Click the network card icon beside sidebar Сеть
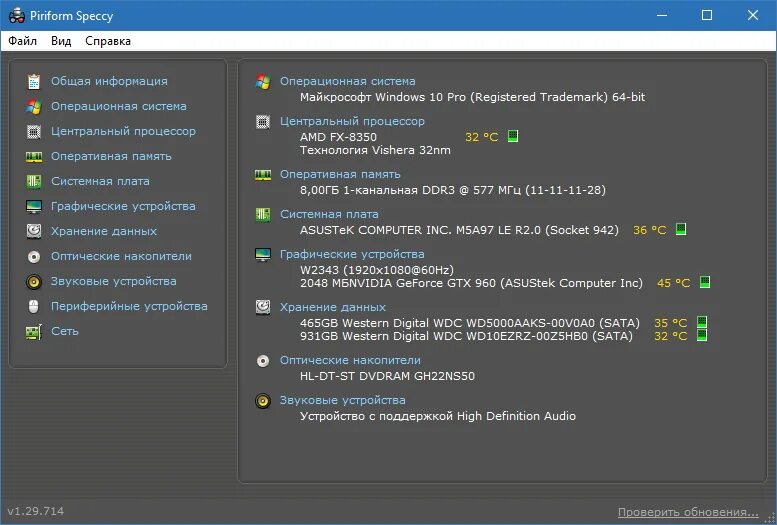Image resolution: width=777 pixels, height=525 pixels. [x=34, y=332]
